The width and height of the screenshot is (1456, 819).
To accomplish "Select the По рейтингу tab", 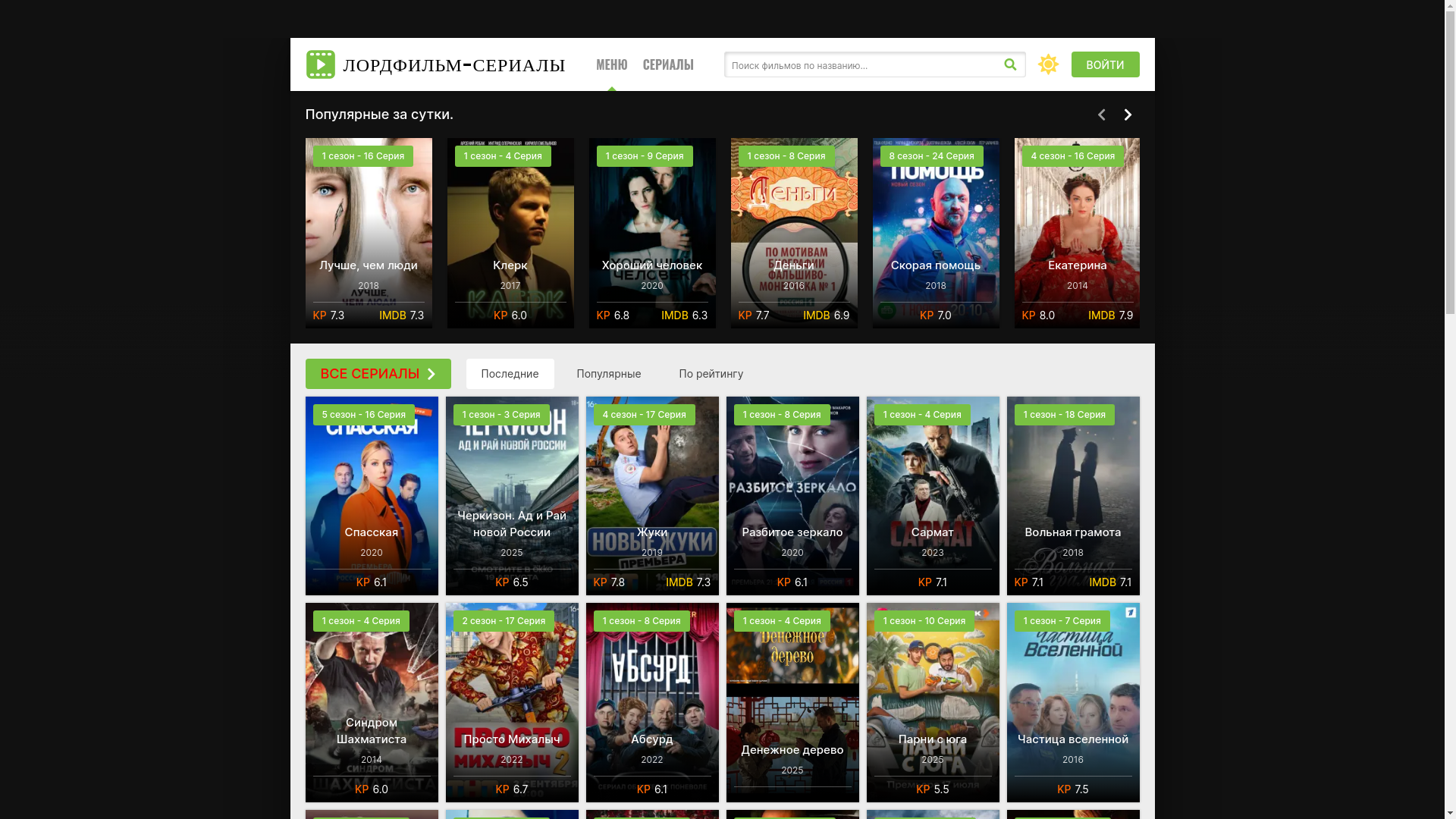I will point(711,374).
